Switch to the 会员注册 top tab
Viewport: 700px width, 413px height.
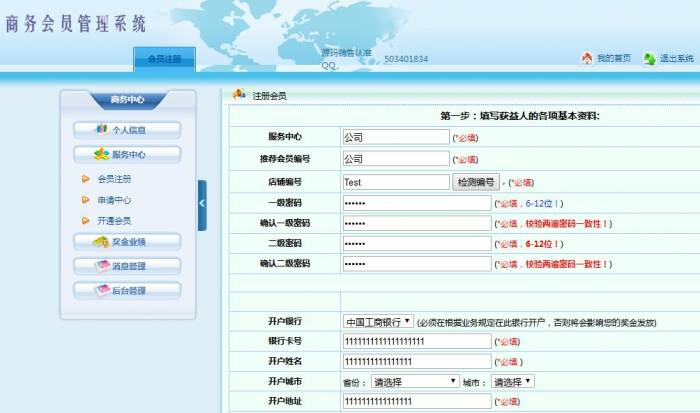[165, 59]
